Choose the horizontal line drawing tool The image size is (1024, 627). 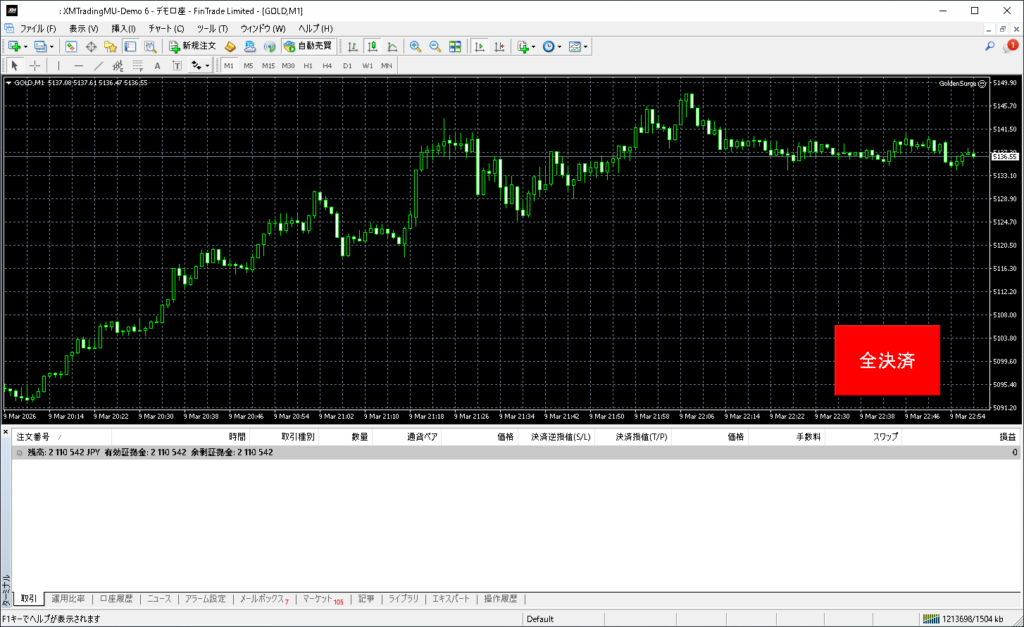pyautogui.click(x=79, y=65)
